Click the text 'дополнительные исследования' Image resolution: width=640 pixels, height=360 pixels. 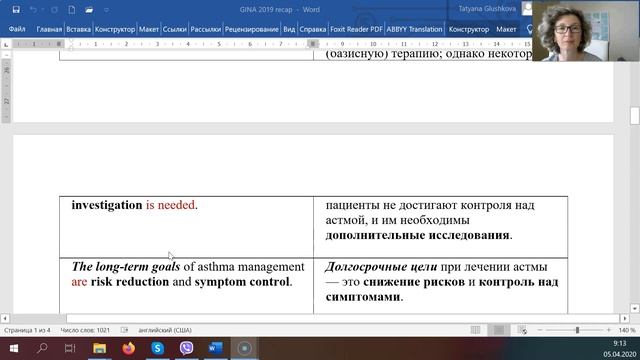coord(417,236)
